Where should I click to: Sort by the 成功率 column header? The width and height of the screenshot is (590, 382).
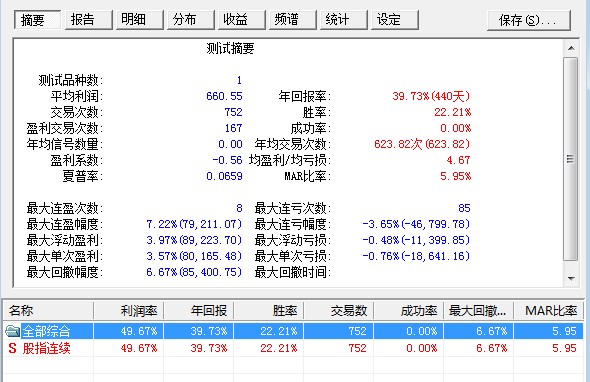tap(409, 310)
